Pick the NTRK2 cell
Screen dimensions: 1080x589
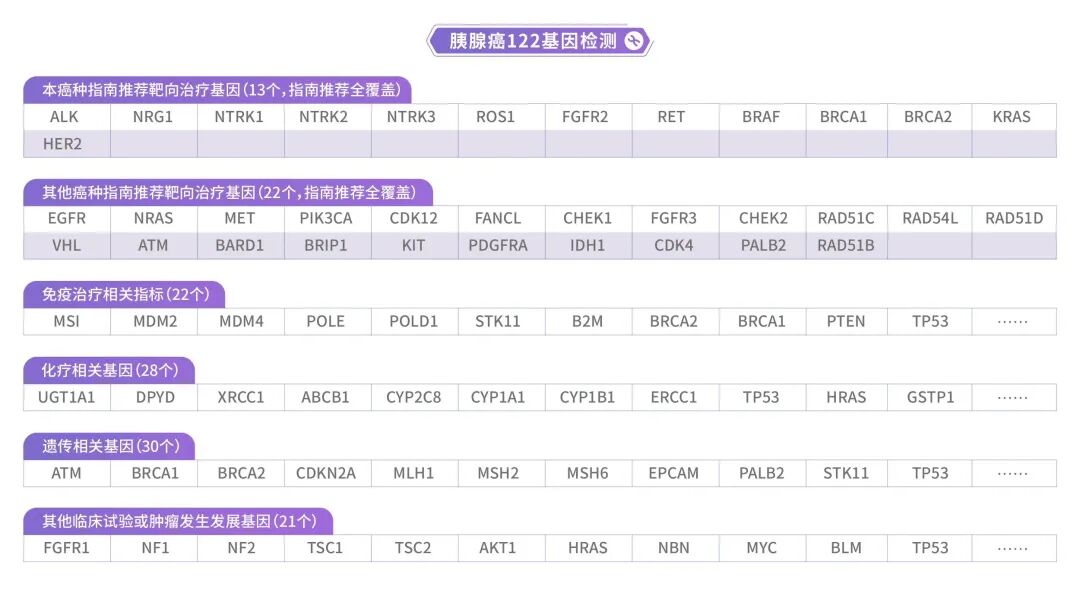[x=327, y=117]
